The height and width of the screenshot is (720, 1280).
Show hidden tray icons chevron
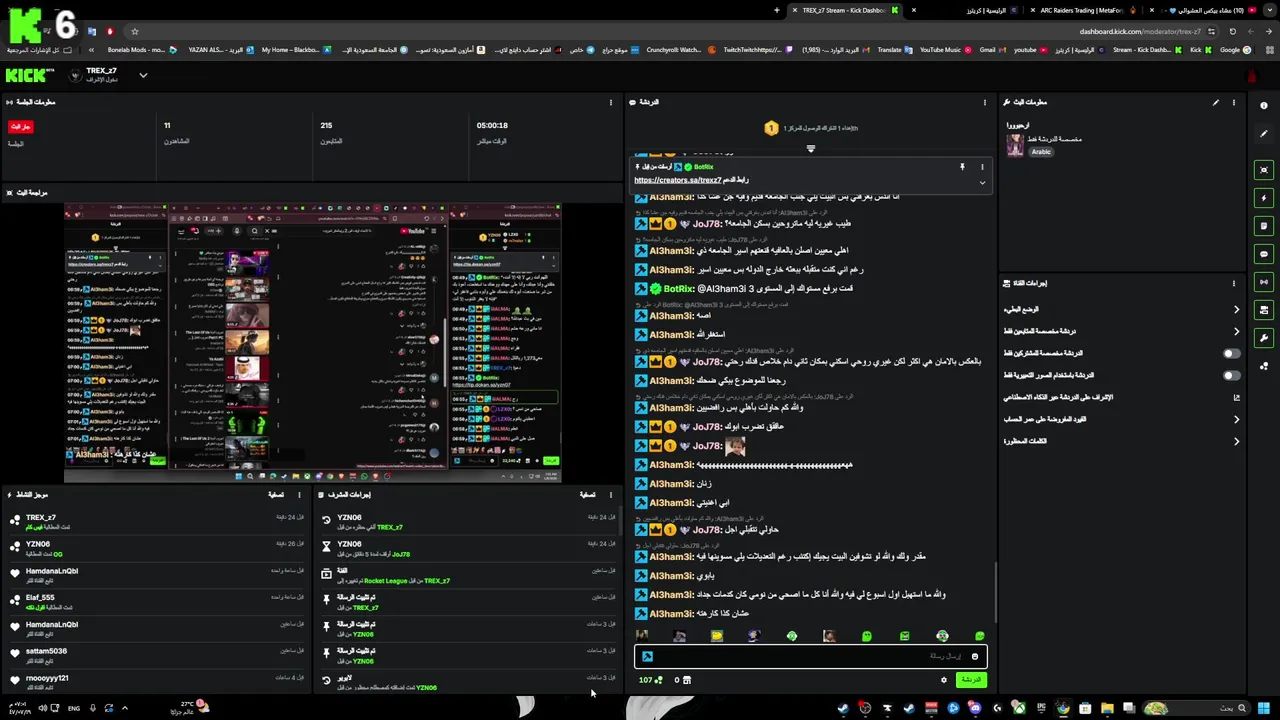(125, 708)
